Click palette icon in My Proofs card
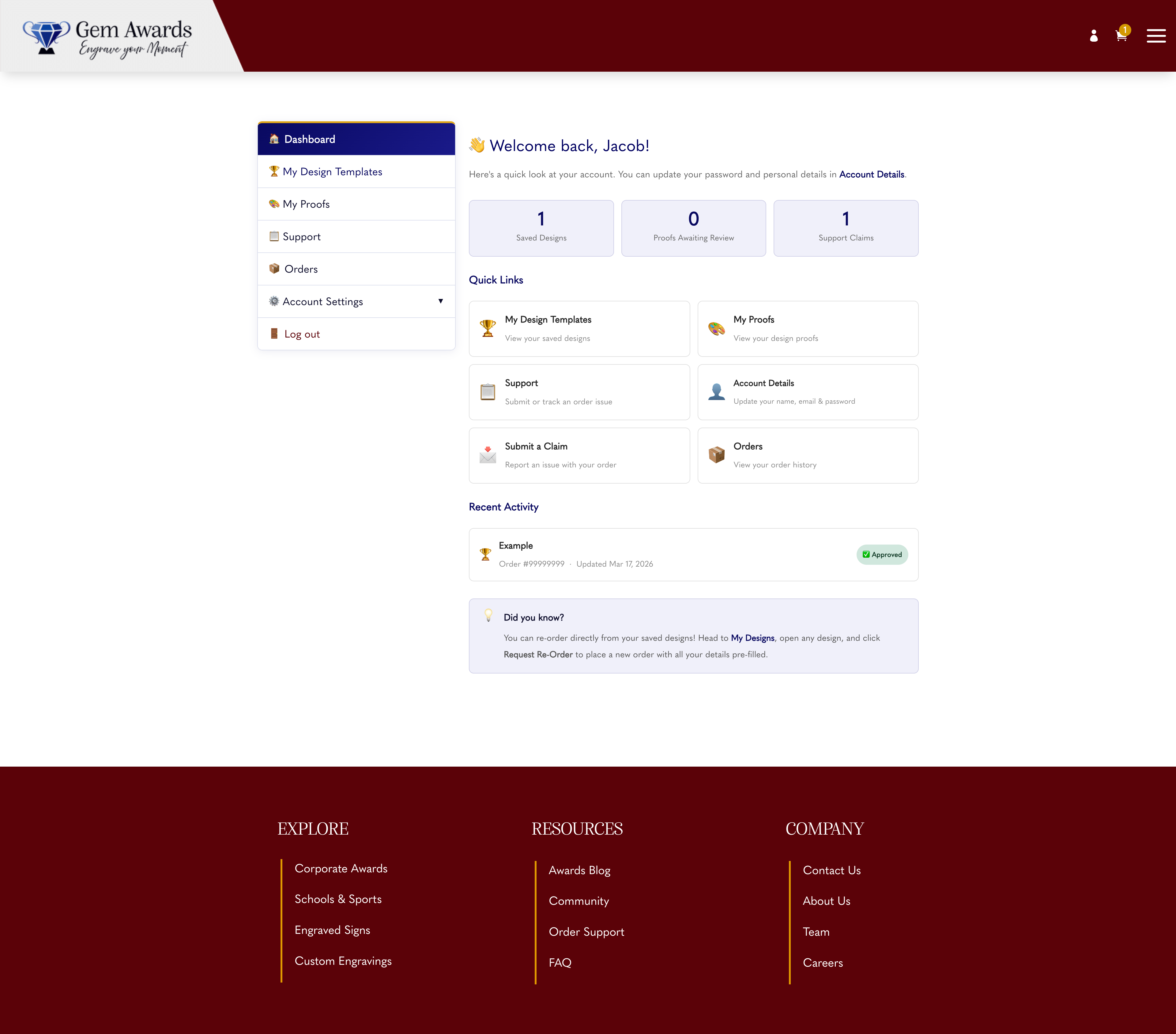1176x1034 pixels. click(x=716, y=329)
